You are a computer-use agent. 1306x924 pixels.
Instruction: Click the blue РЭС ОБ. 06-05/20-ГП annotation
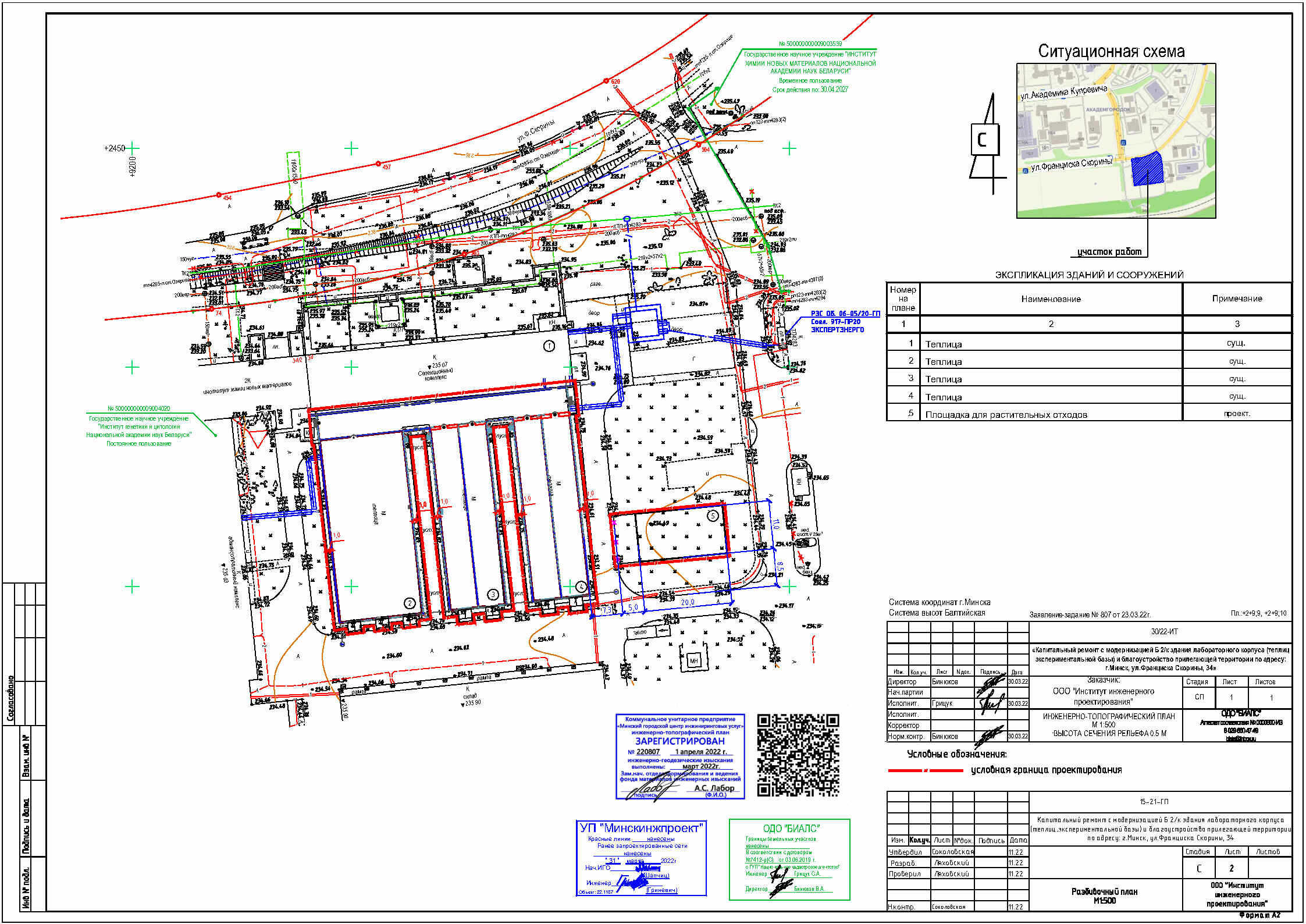tap(845, 314)
